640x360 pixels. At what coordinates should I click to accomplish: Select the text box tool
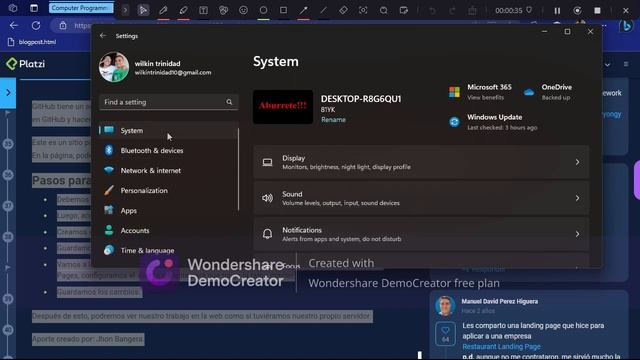click(x=203, y=10)
